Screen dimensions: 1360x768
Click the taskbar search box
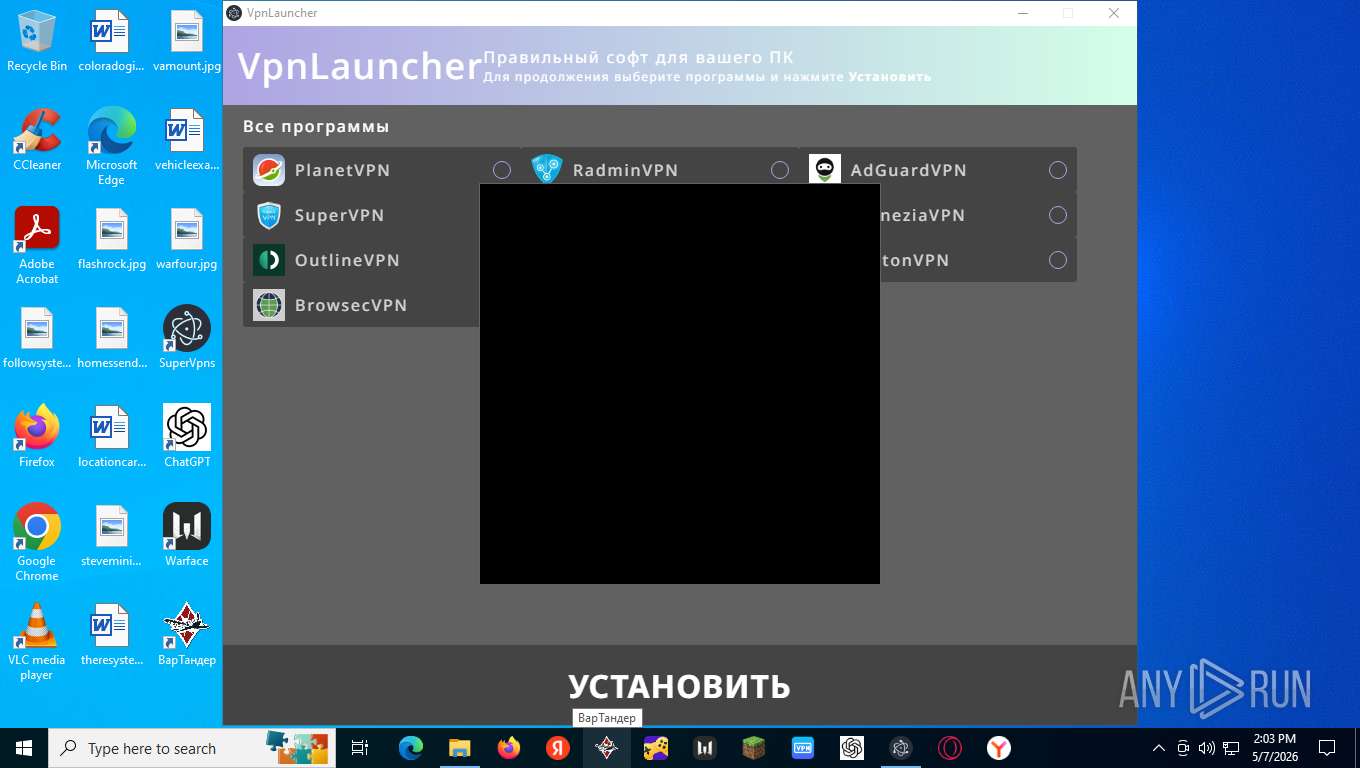190,748
